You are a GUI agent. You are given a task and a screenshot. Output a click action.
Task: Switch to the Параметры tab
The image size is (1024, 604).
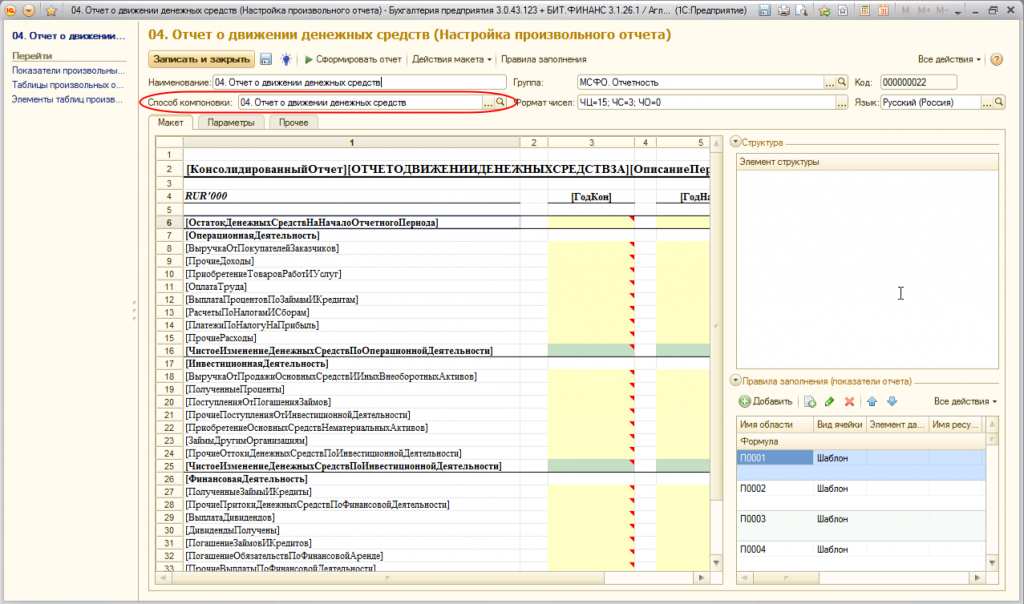(230, 122)
